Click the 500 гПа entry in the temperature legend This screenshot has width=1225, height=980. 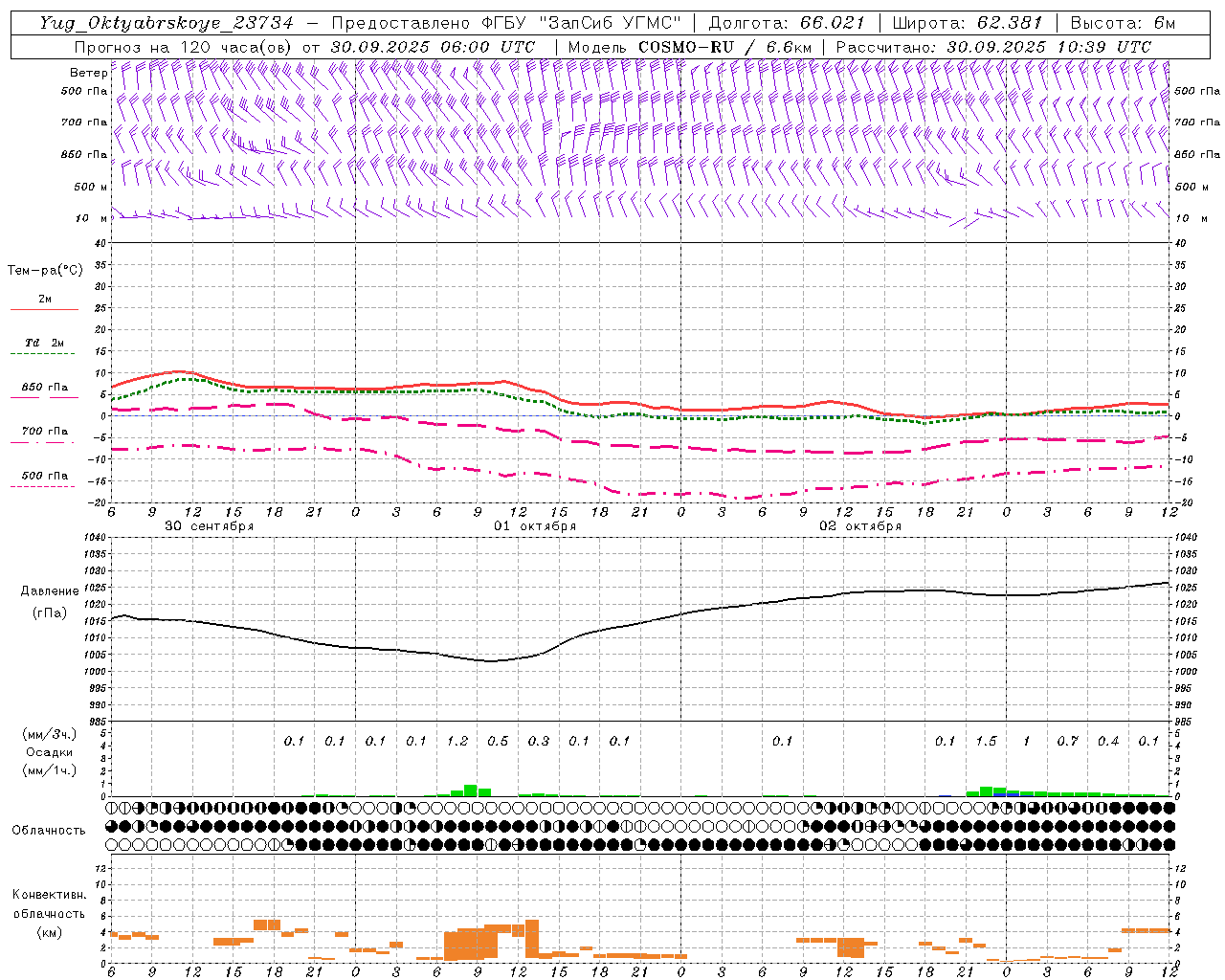coord(44,476)
